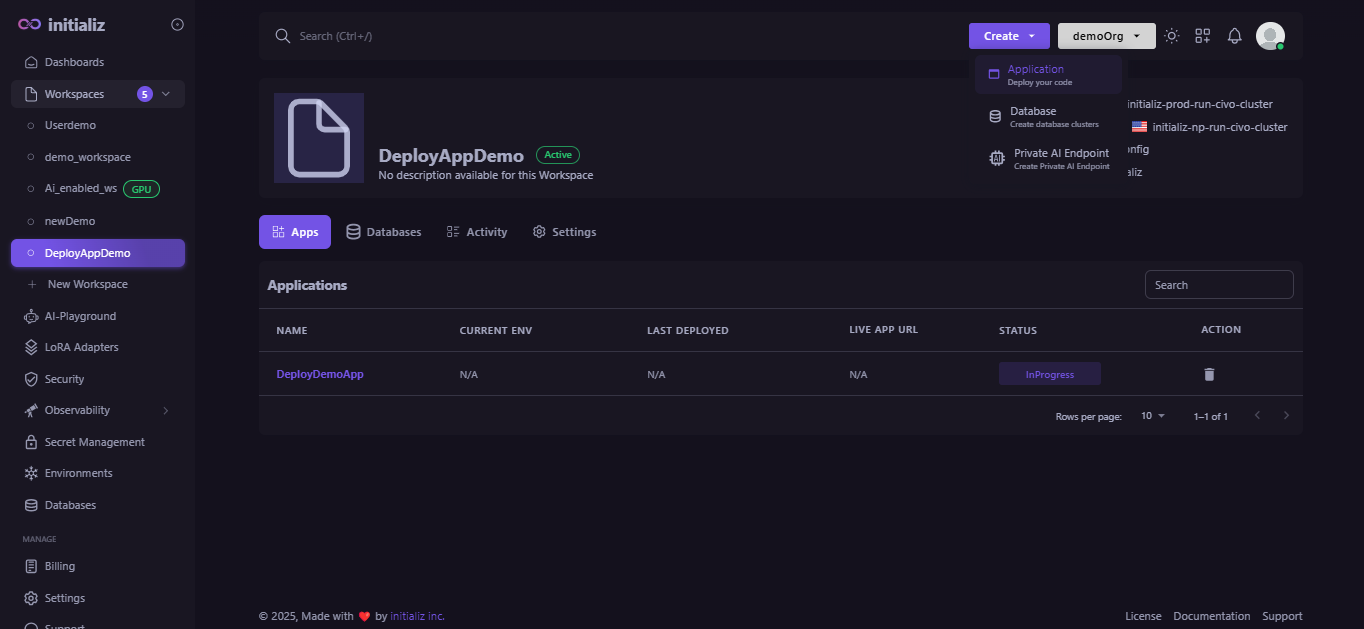
Task: Click the STATUS column header
Action: [1018, 330]
